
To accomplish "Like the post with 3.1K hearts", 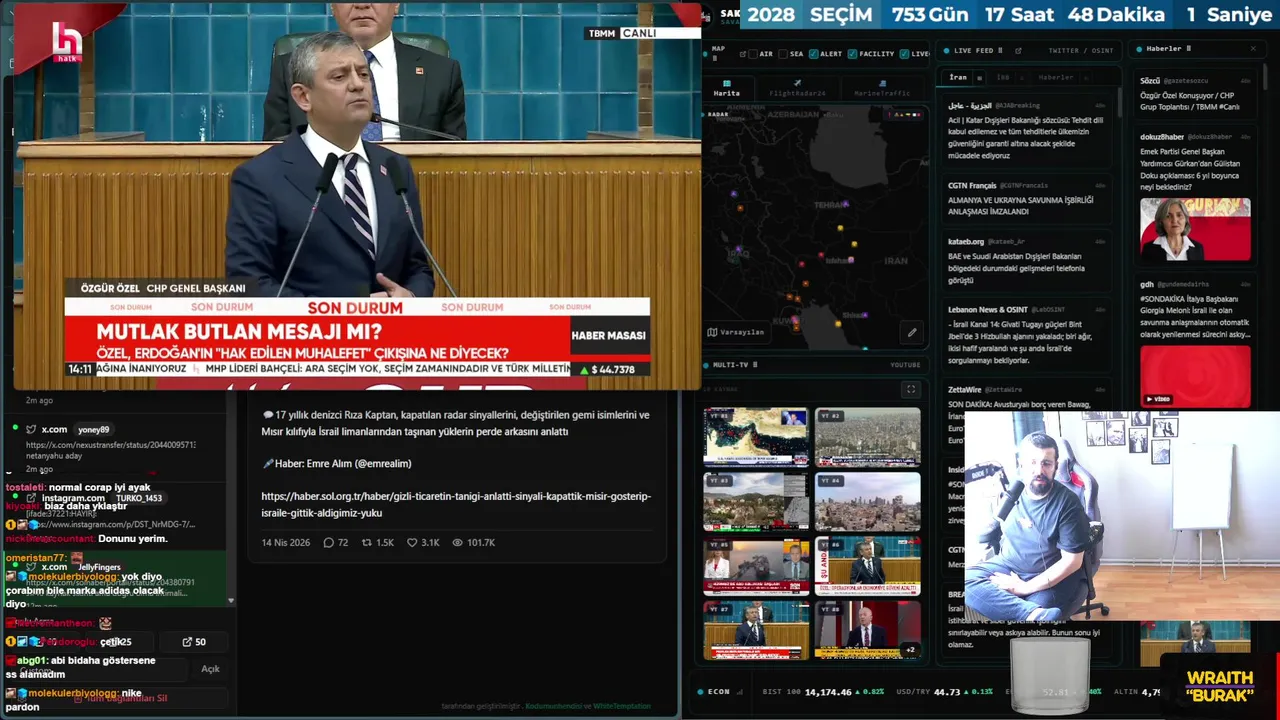I will click(412, 543).
